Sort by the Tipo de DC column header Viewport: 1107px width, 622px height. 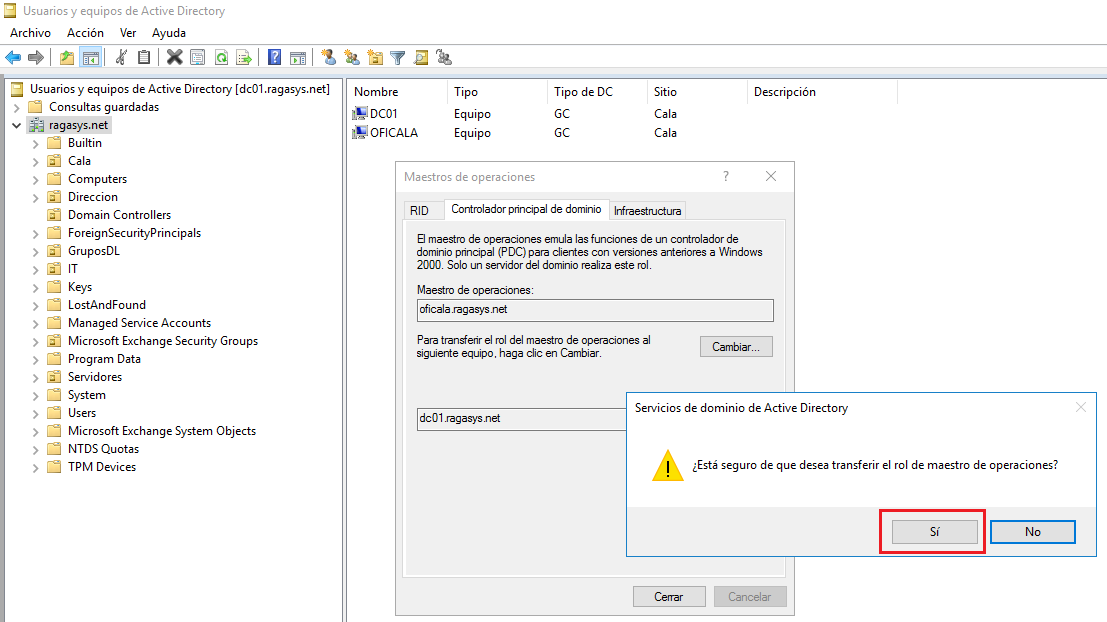pos(597,92)
